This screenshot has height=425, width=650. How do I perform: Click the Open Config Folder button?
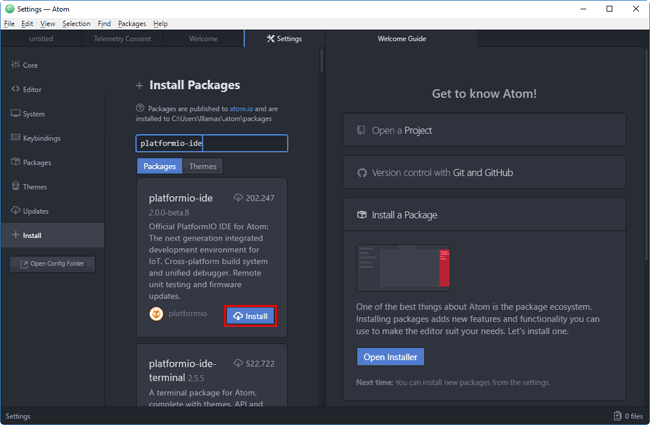pos(52,264)
